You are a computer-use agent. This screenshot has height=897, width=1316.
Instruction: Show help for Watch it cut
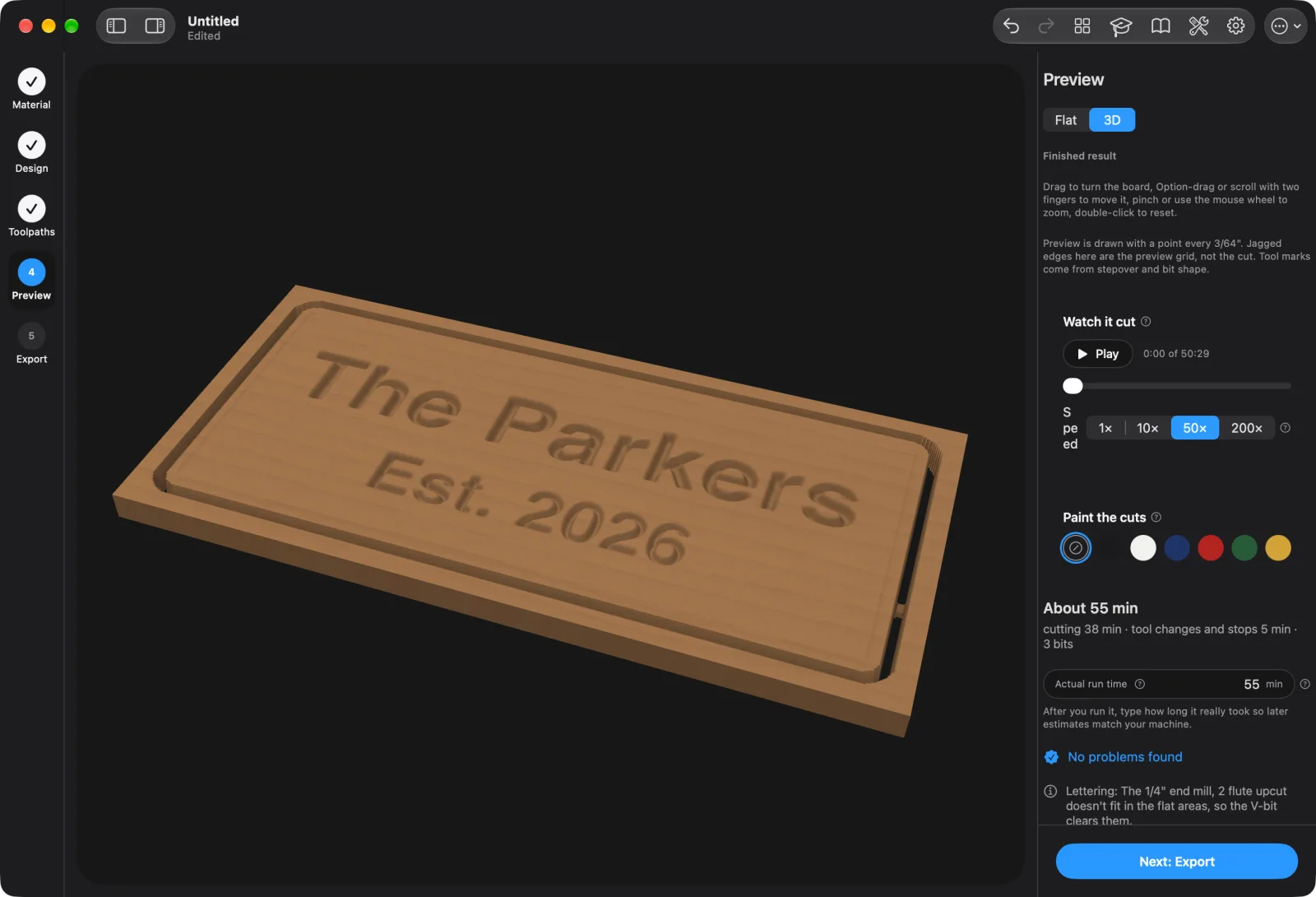[x=1146, y=322]
